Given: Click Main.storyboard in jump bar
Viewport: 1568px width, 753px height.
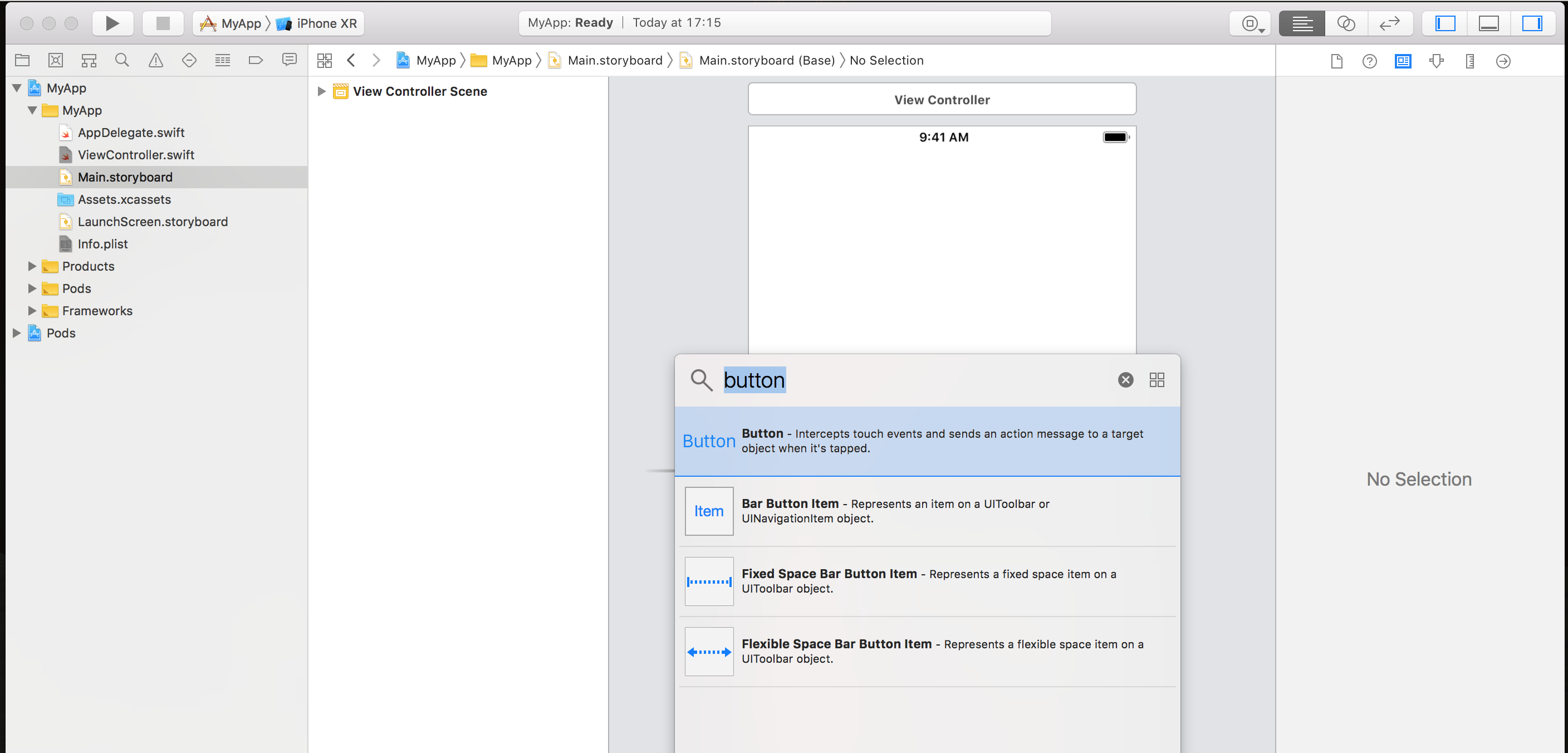Looking at the screenshot, I should [606, 60].
